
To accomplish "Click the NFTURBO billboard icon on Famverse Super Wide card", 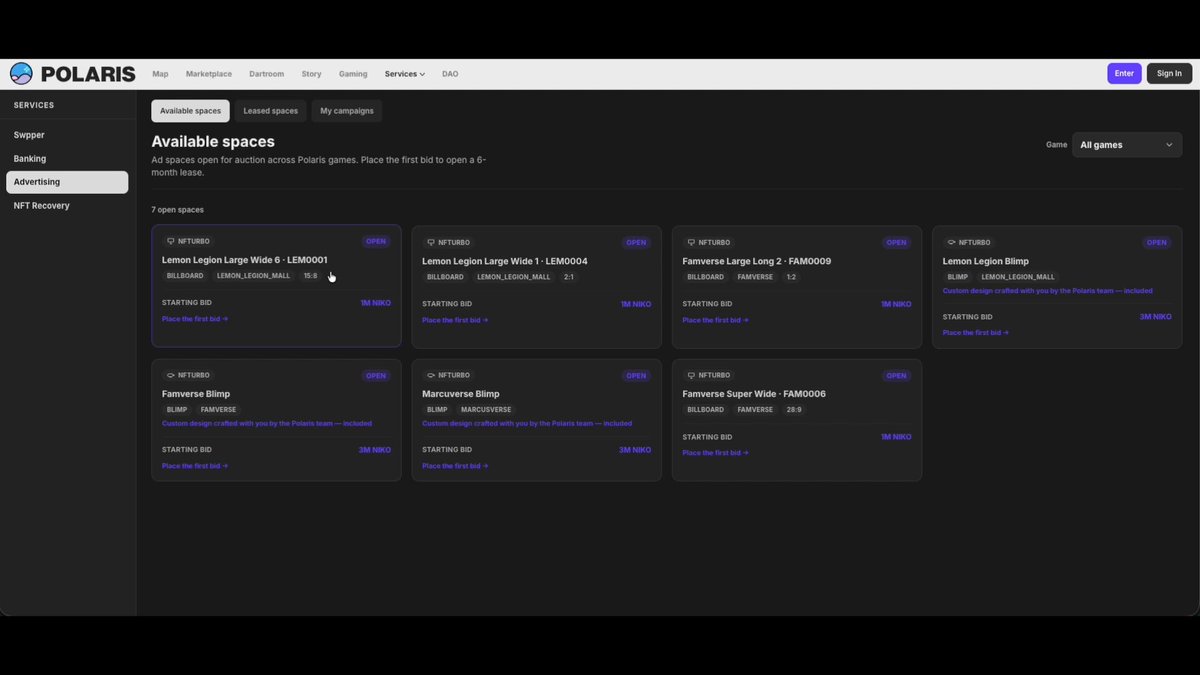I will [x=691, y=375].
